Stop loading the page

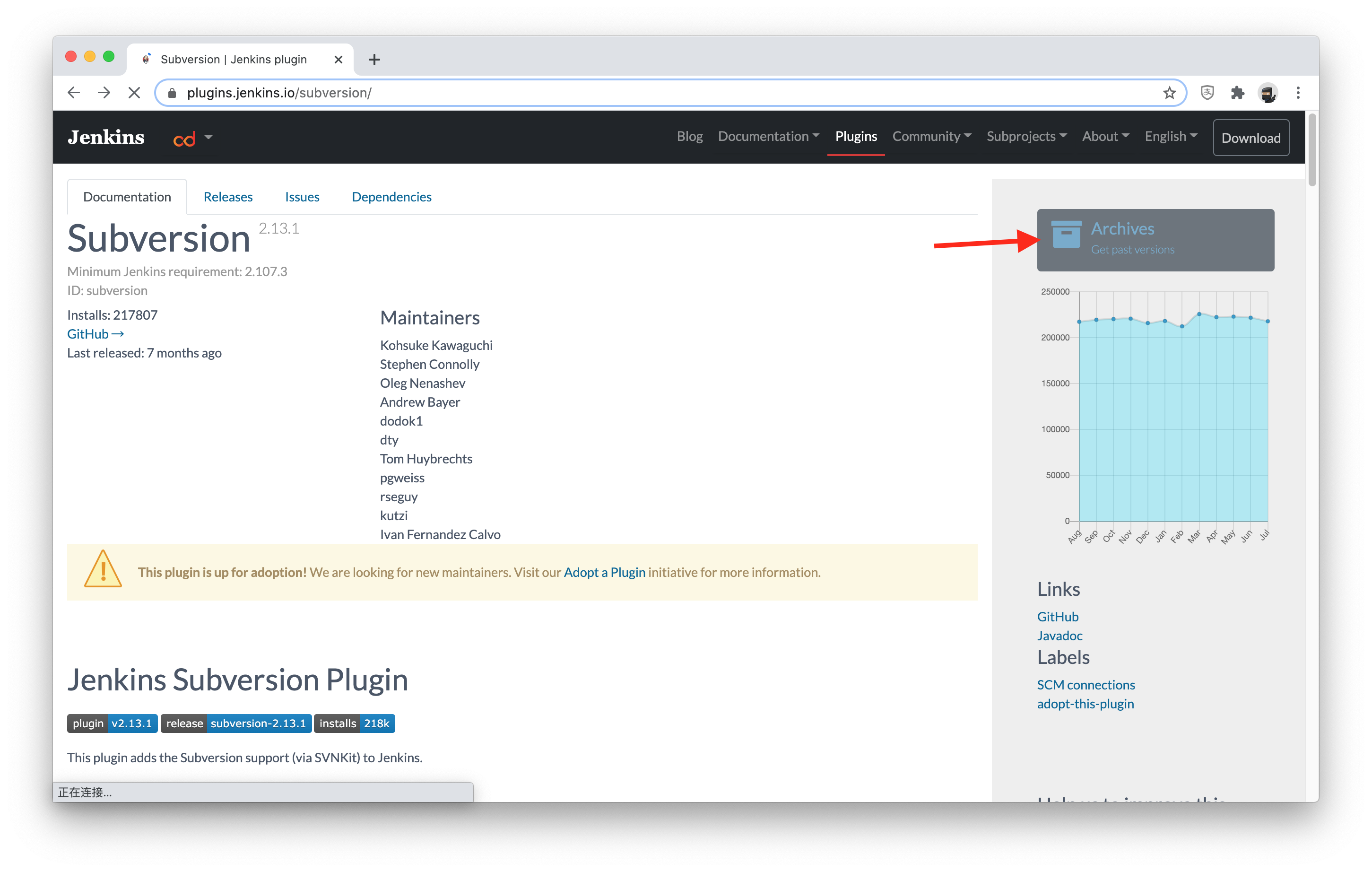[134, 92]
